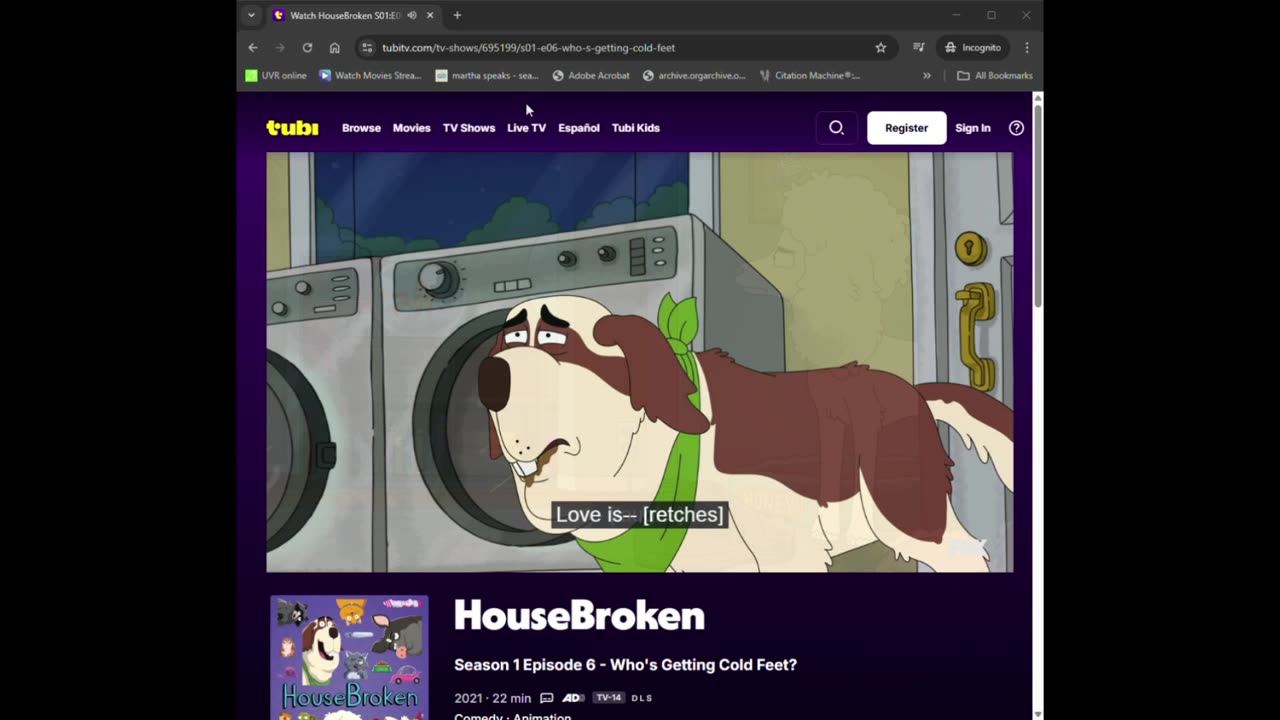
Task: Go back to the previous page
Action: [253, 47]
